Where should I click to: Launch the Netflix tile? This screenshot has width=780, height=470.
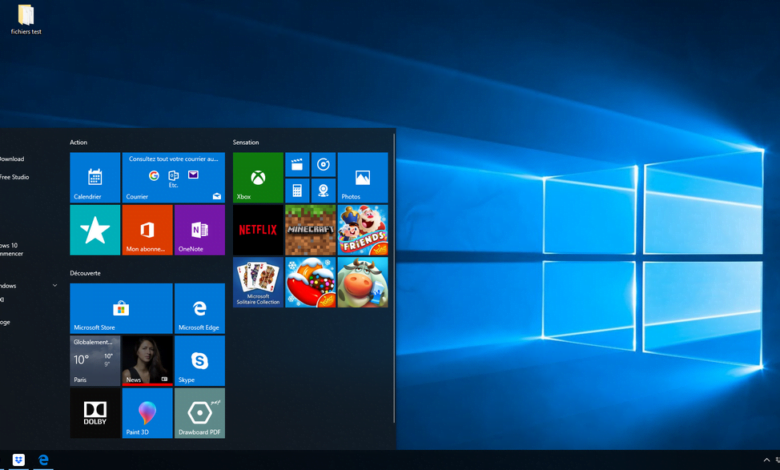258,230
